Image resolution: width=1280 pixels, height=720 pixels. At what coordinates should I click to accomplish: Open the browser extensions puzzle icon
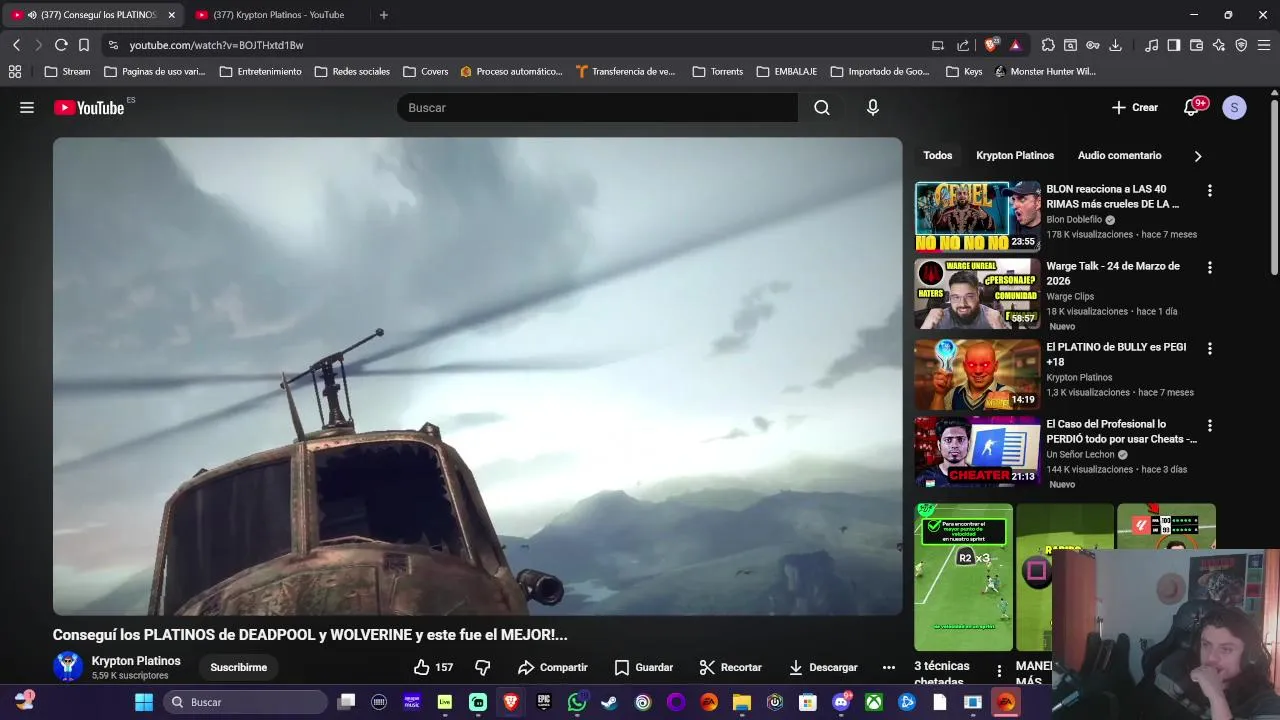tap(1048, 45)
